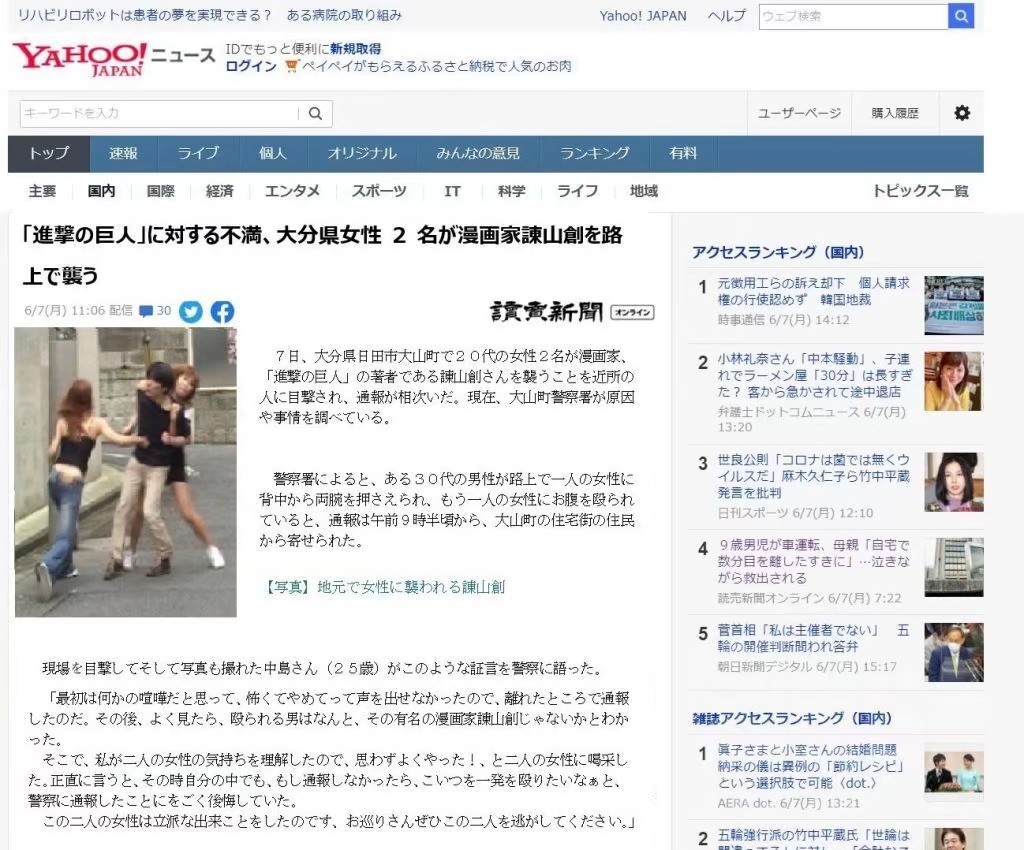Click the 雑誌アクセスランキング（国内） heading

tap(792, 718)
